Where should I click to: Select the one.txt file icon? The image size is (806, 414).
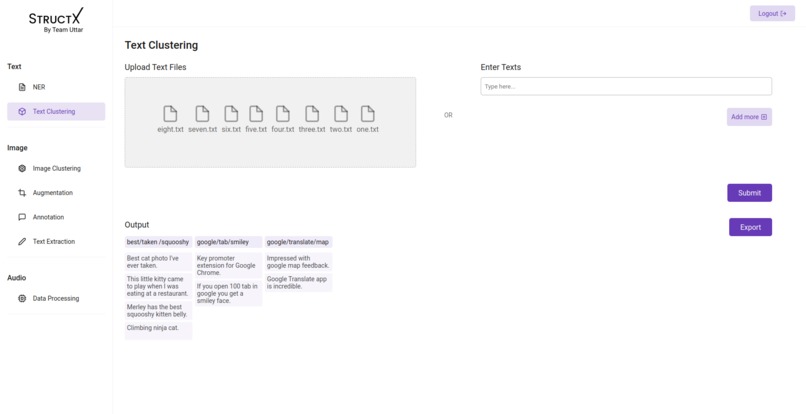click(368, 114)
